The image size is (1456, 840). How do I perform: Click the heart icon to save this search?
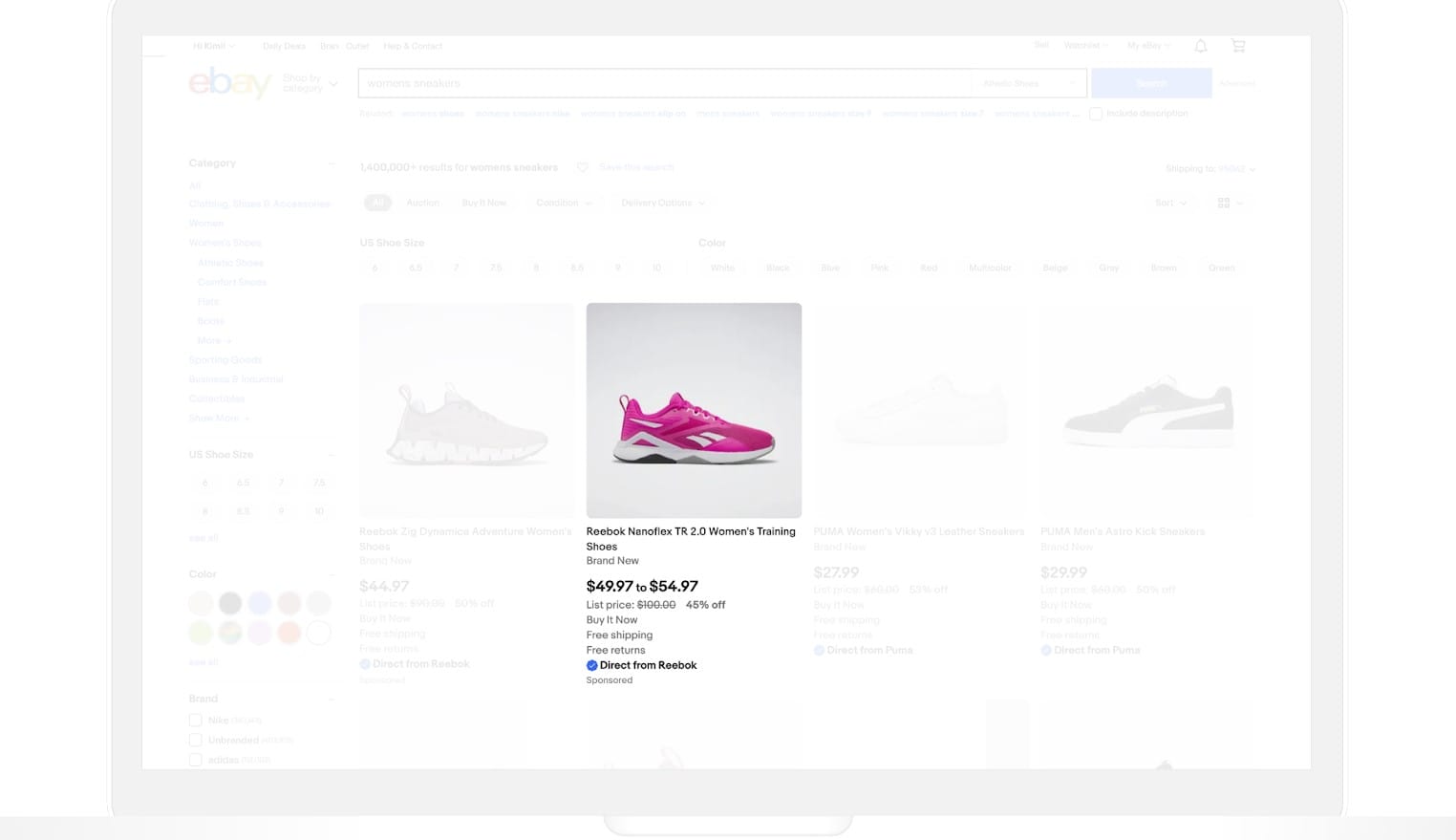click(583, 167)
